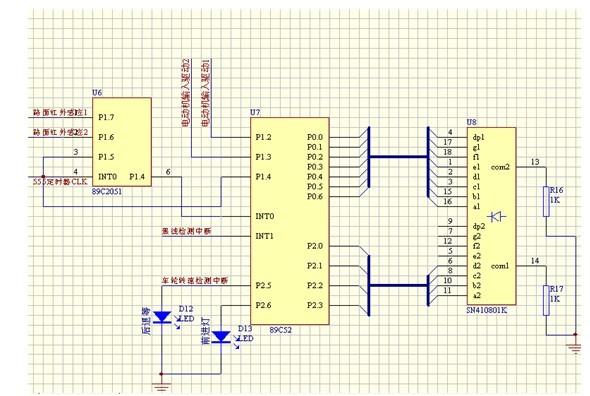This screenshot has width=590, height=396.
Task: Select the D12 LED diode symbol
Action: click(x=163, y=317)
